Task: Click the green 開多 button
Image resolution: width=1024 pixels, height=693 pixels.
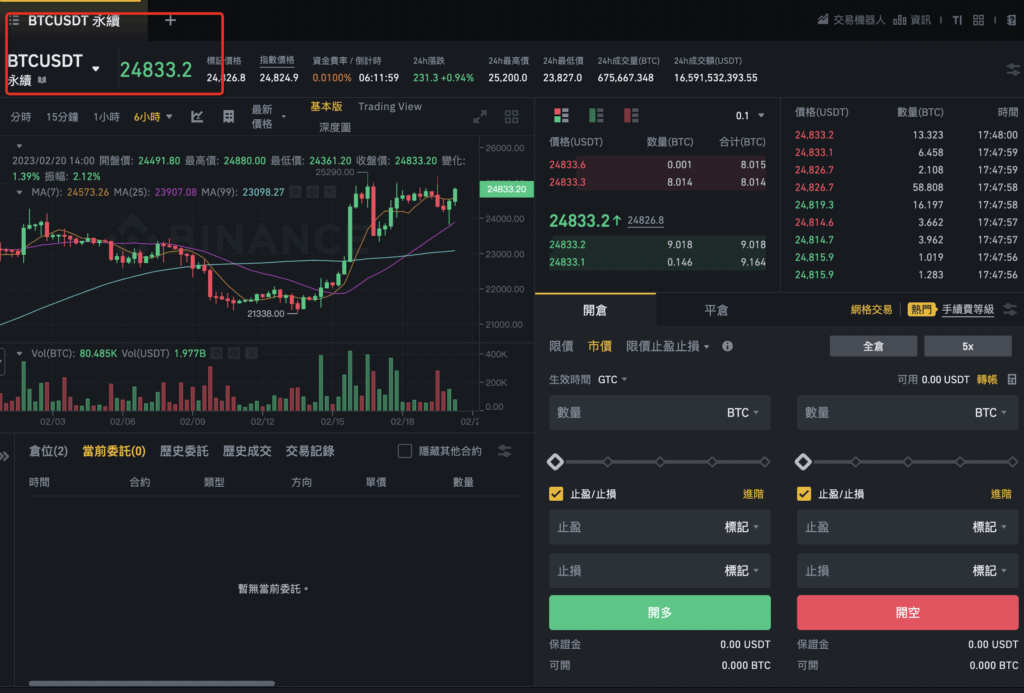Action: coord(660,613)
